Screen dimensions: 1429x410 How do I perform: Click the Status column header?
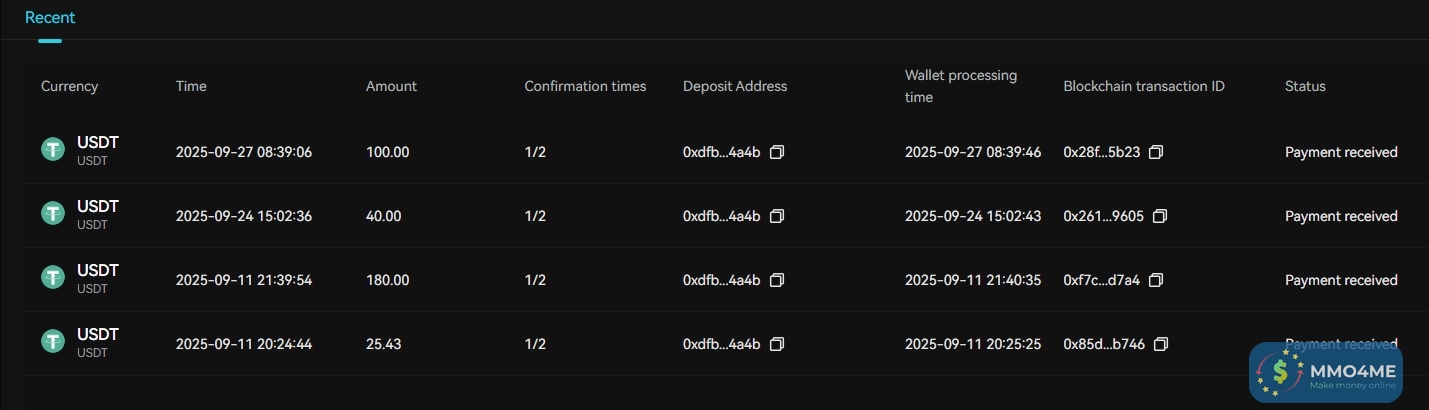pyautogui.click(x=1305, y=86)
